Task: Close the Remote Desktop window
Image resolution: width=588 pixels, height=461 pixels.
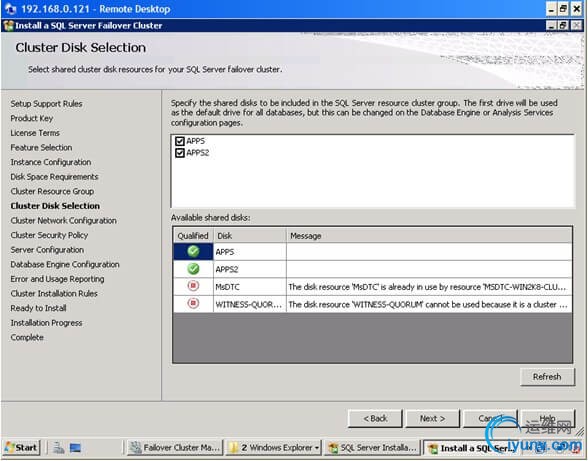Action: [x=576, y=9]
